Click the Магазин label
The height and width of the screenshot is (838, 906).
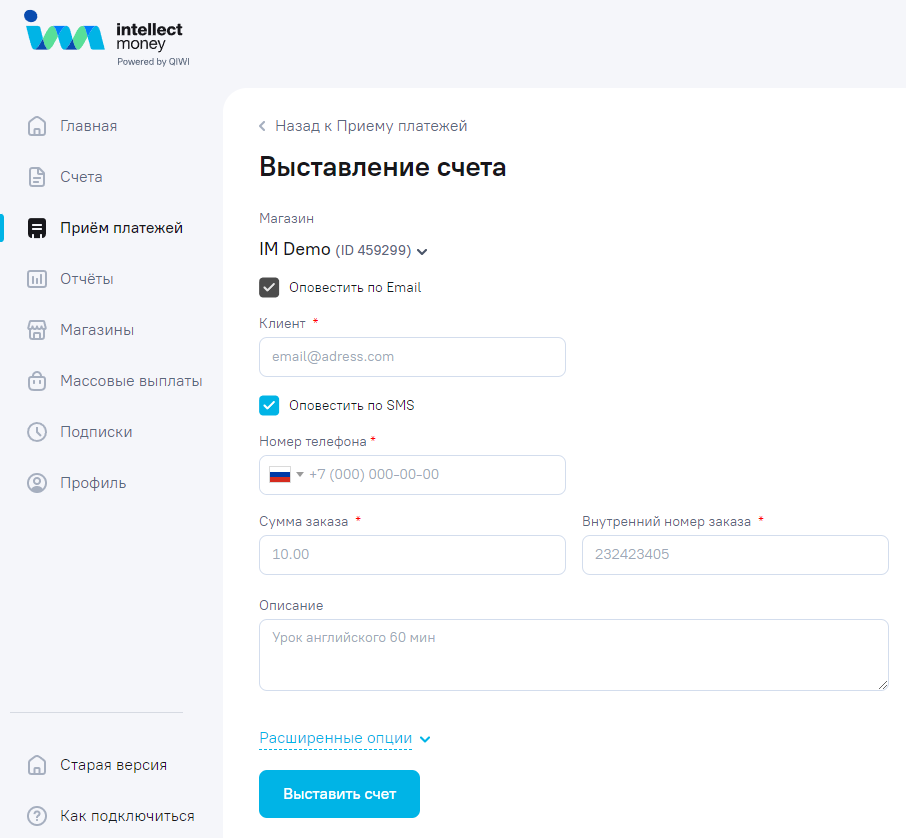click(287, 218)
